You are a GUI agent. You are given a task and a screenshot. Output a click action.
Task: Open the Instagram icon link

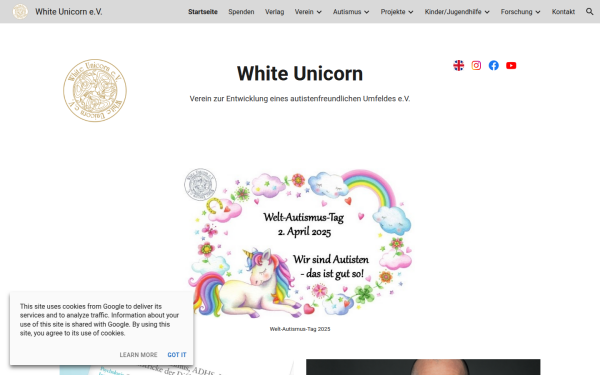[x=476, y=65]
